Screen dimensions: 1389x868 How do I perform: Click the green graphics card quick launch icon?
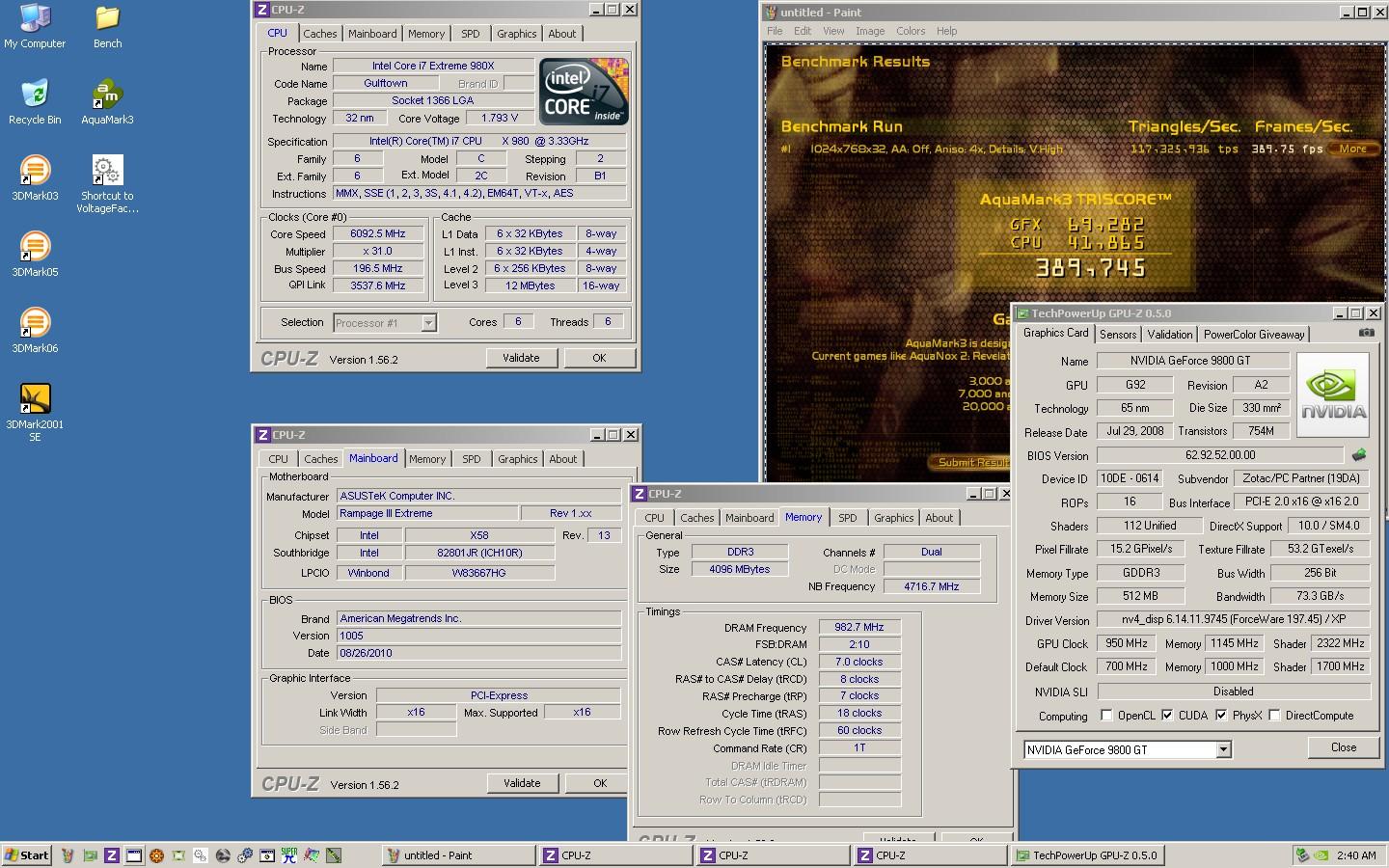[x=90, y=855]
